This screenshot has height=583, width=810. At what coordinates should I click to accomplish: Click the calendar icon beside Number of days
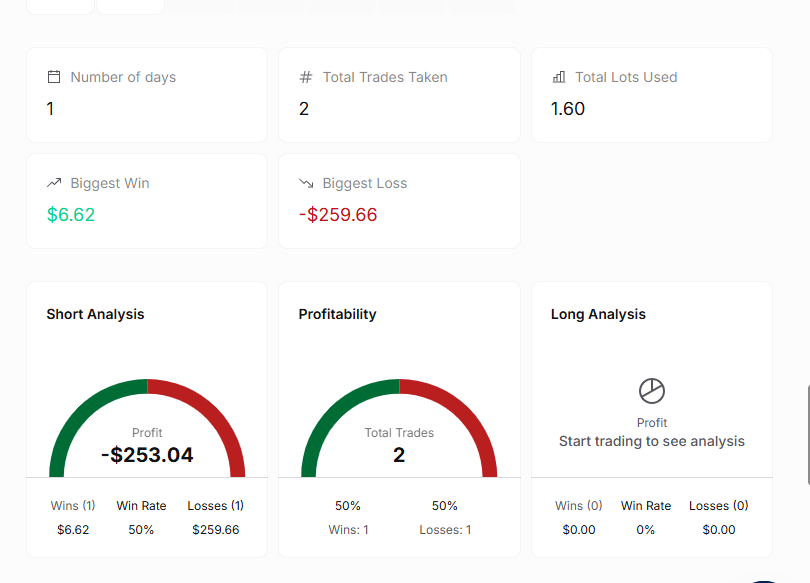pos(54,77)
